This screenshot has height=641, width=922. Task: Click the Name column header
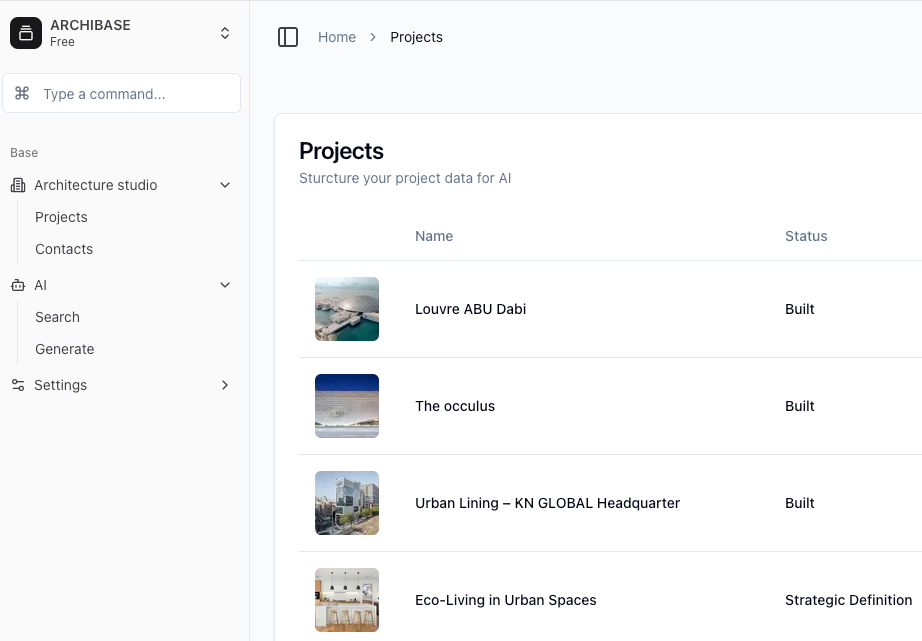click(434, 236)
